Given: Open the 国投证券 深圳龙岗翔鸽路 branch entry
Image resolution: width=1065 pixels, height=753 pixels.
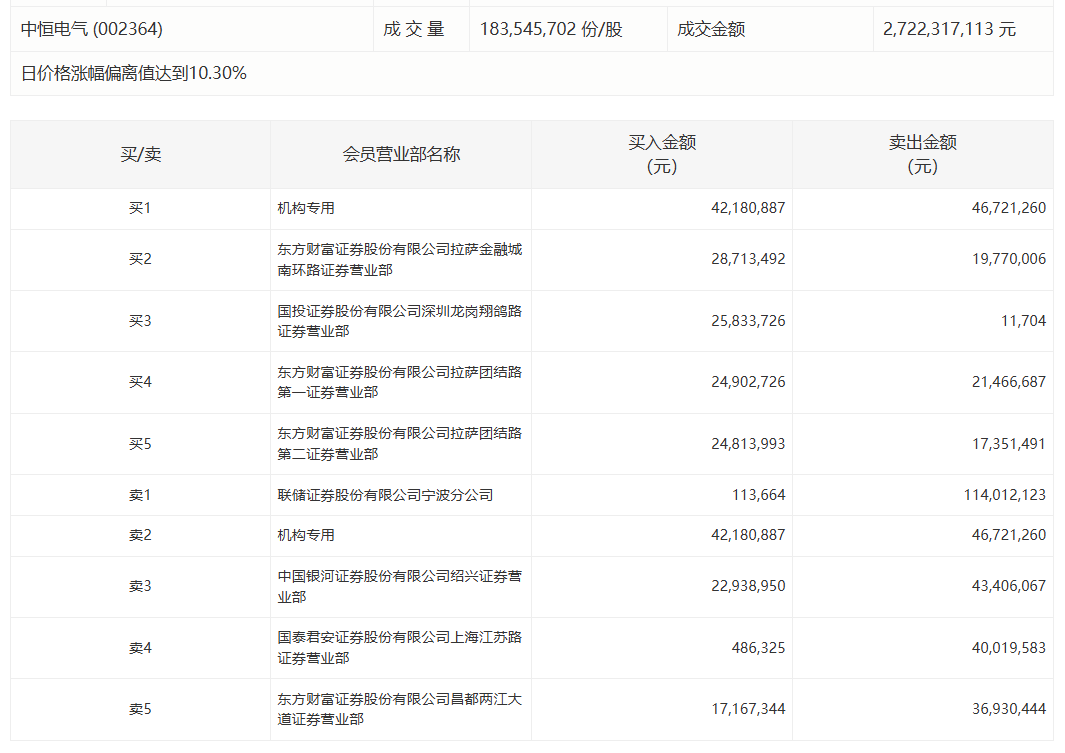Looking at the screenshot, I should [x=399, y=321].
